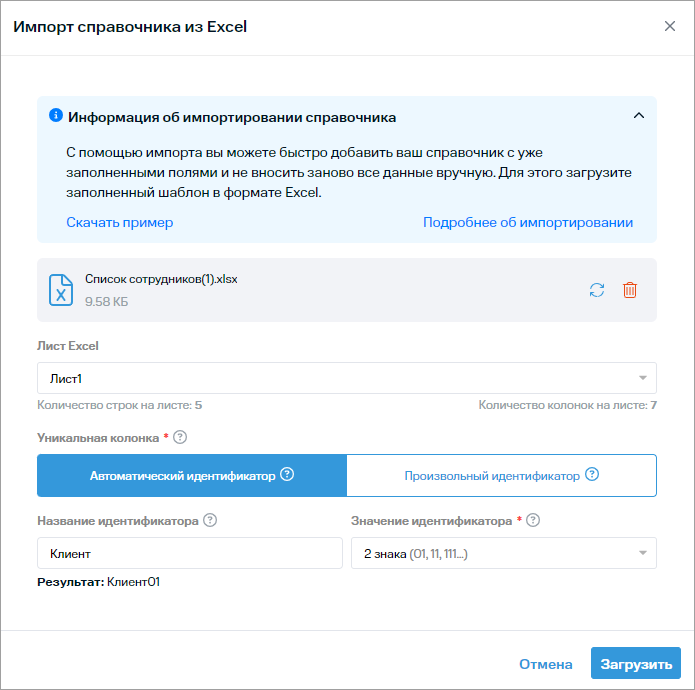Image resolution: width=695 pixels, height=690 pixels.
Task: Switch to Произвольный идентификатор option
Action: pos(490,476)
